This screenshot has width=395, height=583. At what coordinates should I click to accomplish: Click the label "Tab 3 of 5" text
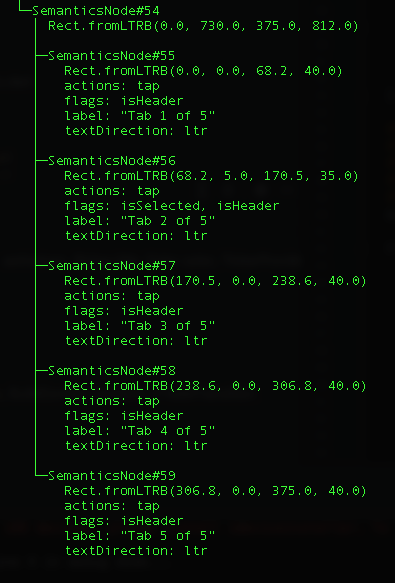click(x=140, y=326)
